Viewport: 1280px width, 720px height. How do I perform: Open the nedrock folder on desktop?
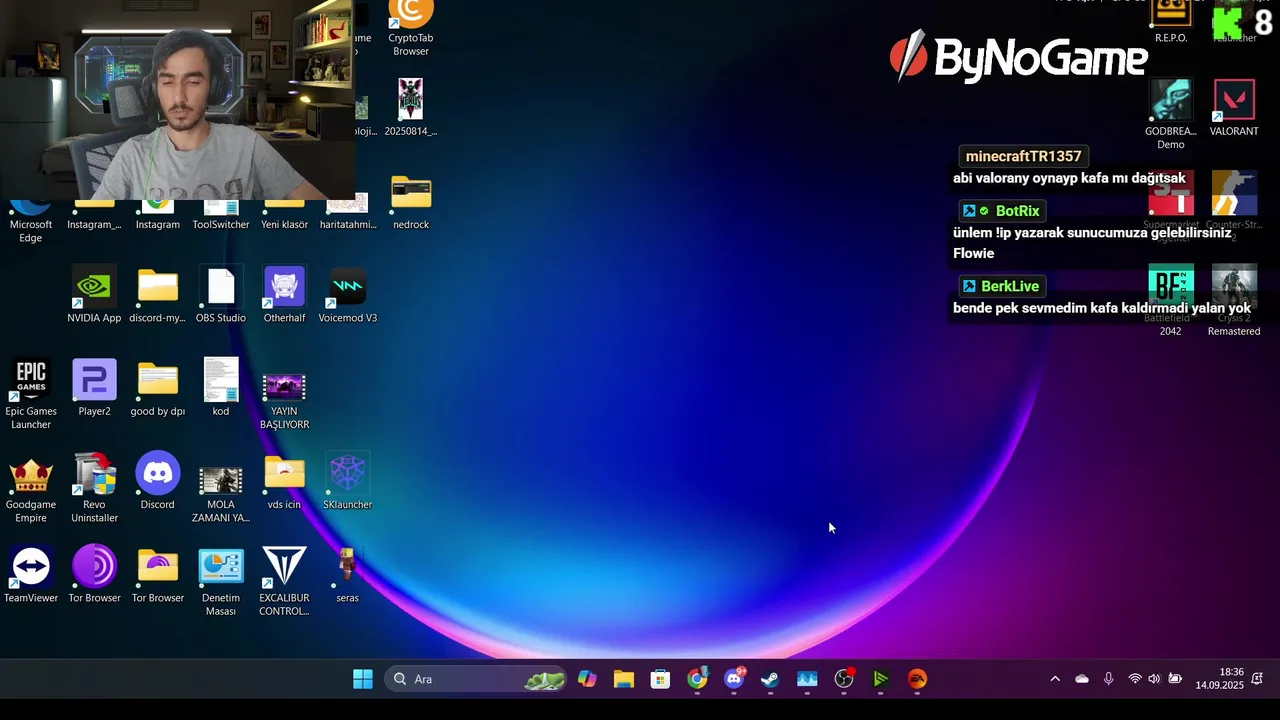(x=411, y=203)
